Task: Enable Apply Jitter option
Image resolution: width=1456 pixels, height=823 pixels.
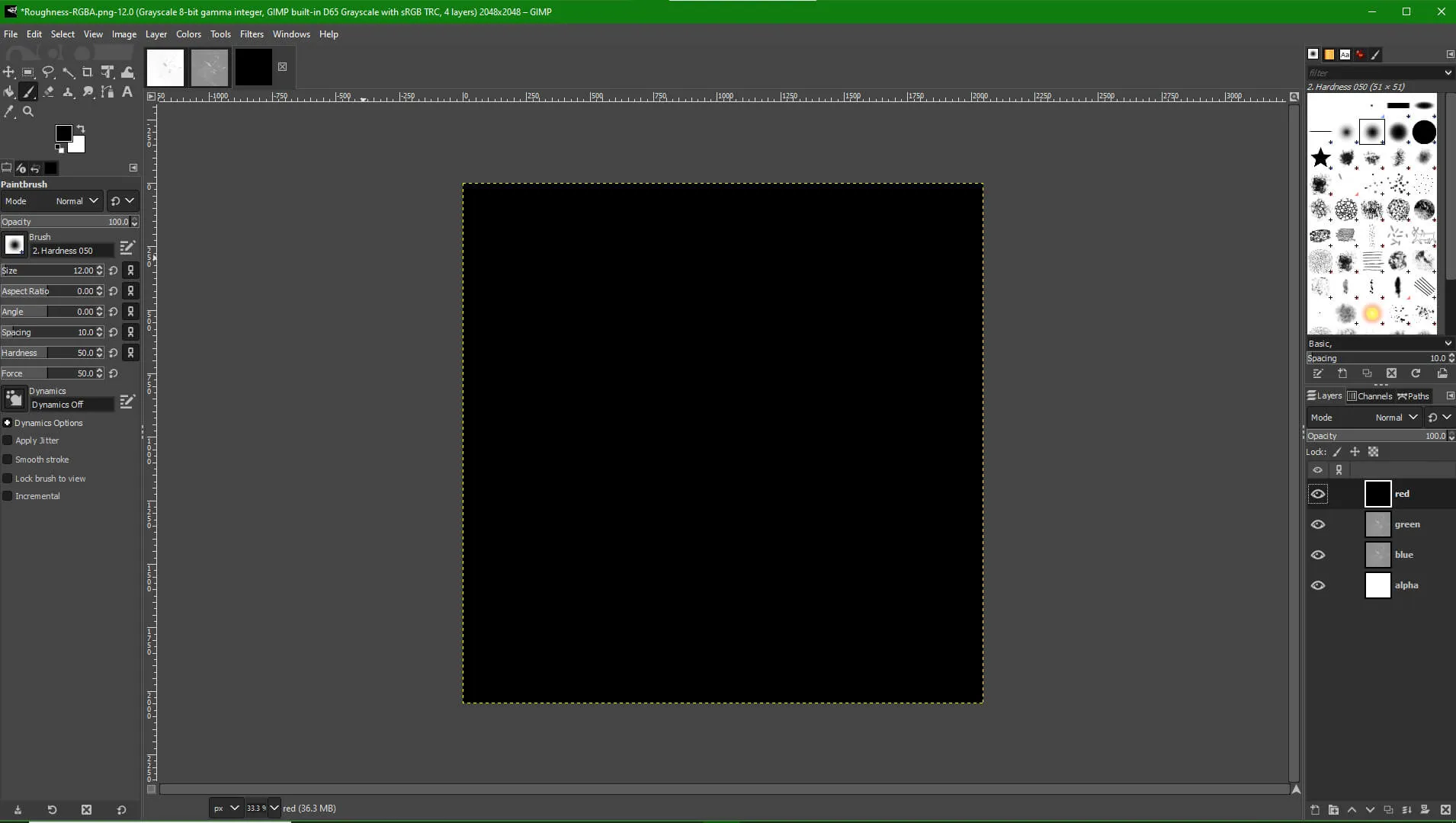Action: pos(8,440)
